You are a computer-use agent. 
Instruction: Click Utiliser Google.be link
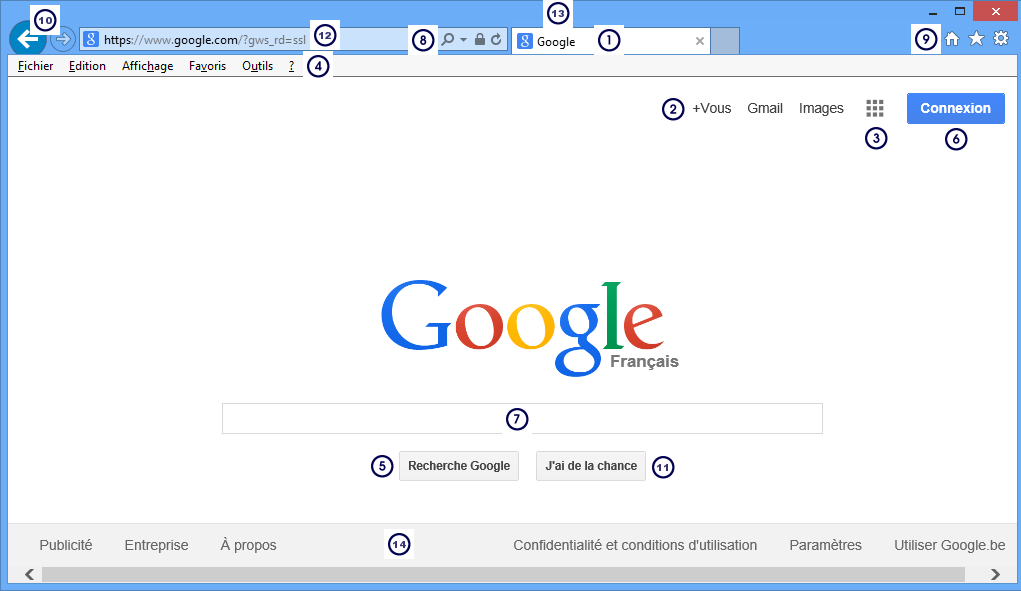click(949, 545)
